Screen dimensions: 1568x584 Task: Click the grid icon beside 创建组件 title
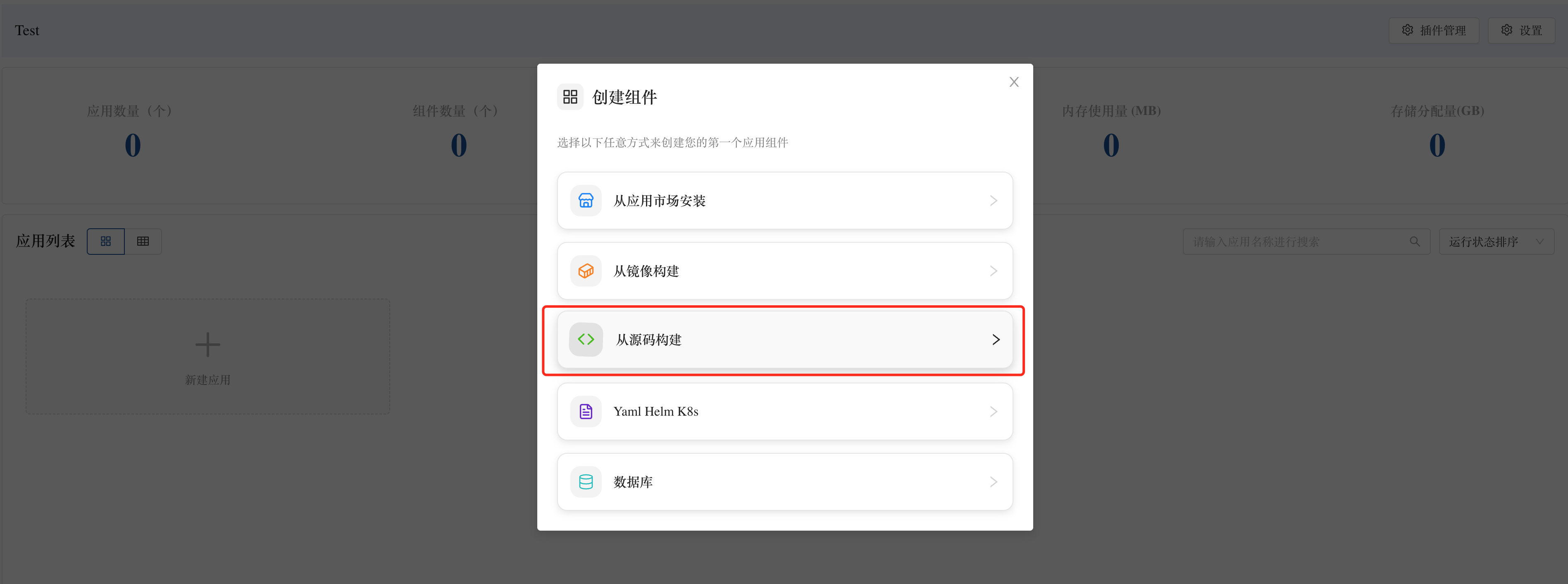pyautogui.click(x=570, y=97)
